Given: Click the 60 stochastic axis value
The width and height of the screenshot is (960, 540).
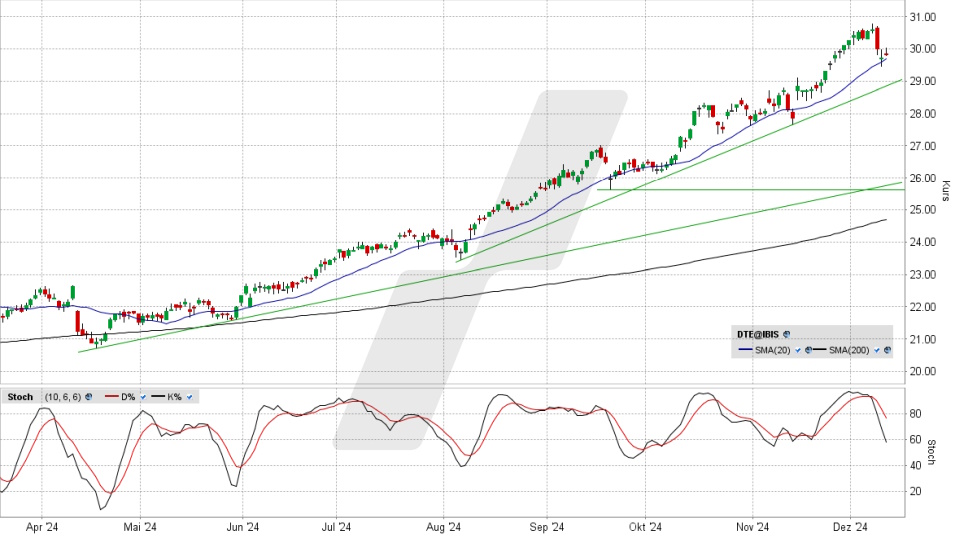Looking at the screenshot, I should click(915, 440).
